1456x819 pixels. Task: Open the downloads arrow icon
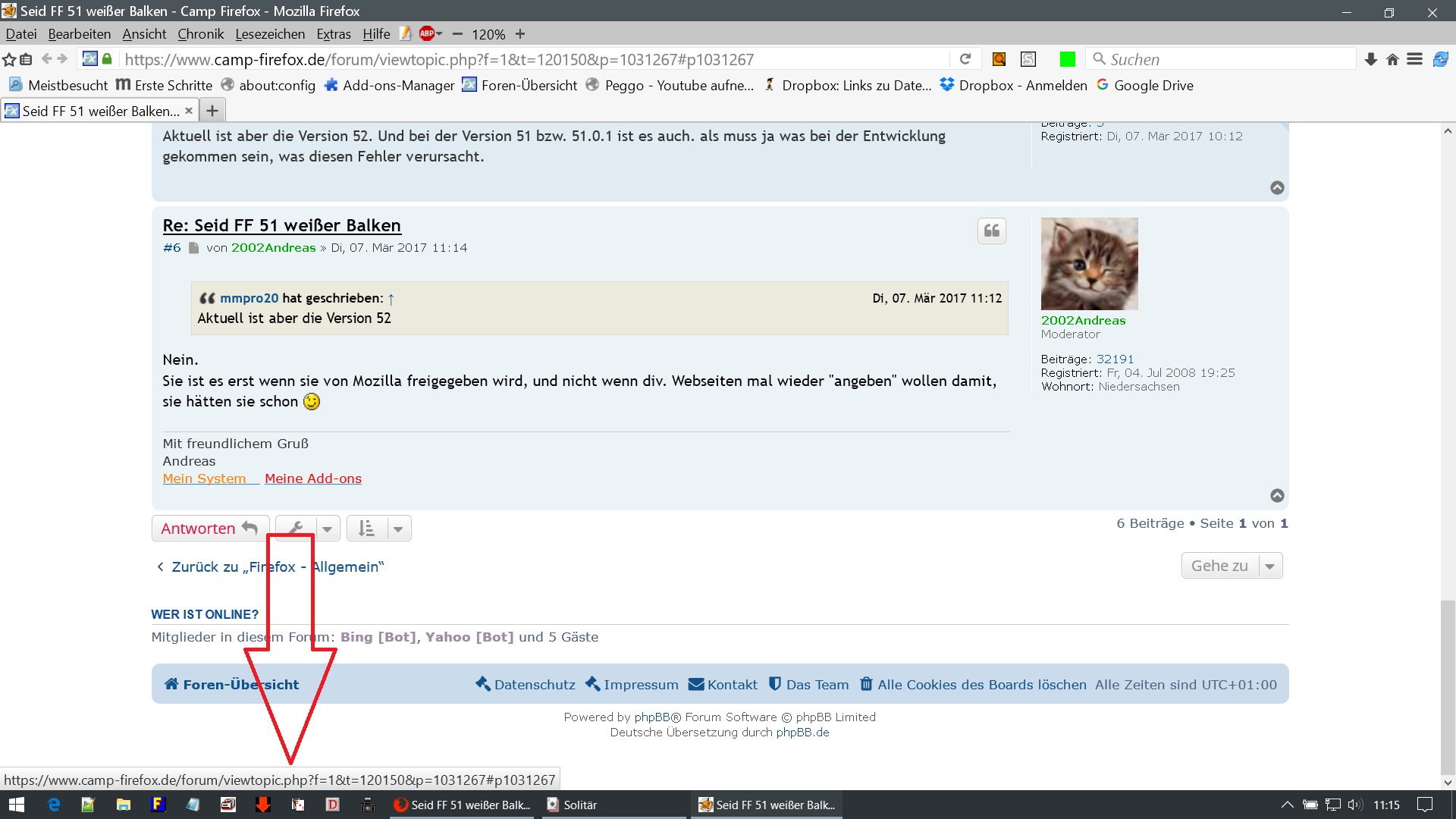click(1370, 59)
